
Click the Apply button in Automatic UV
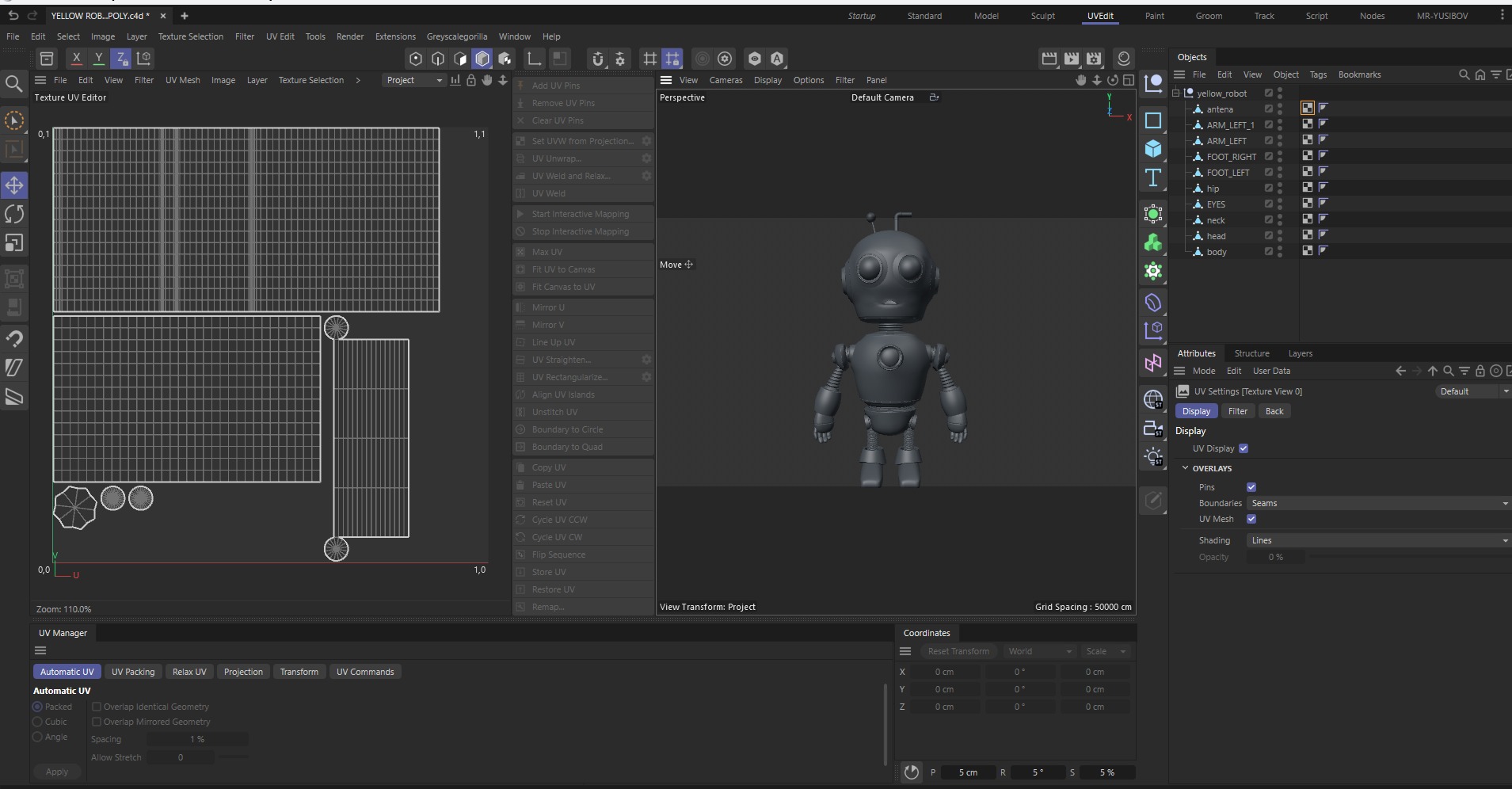[57, 772]
